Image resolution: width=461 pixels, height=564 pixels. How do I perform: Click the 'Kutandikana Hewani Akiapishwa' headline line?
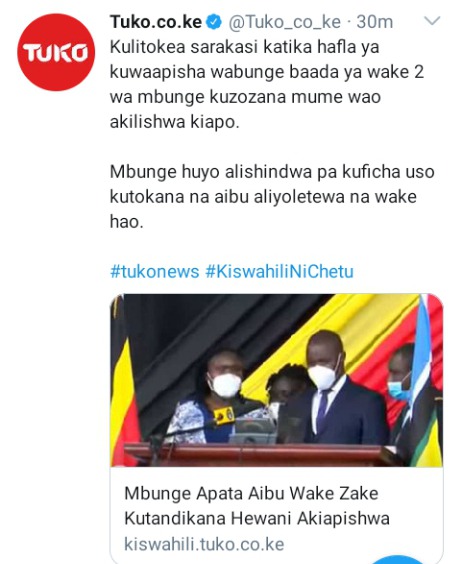[x=257, y=518]
